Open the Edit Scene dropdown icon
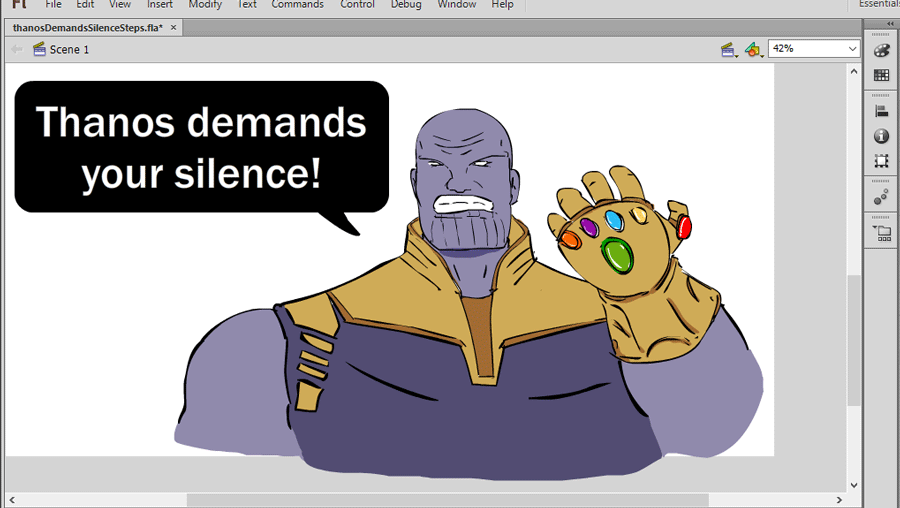Image resolution: width=900 pixels, height=508 pixels. (x=729, y=50)
